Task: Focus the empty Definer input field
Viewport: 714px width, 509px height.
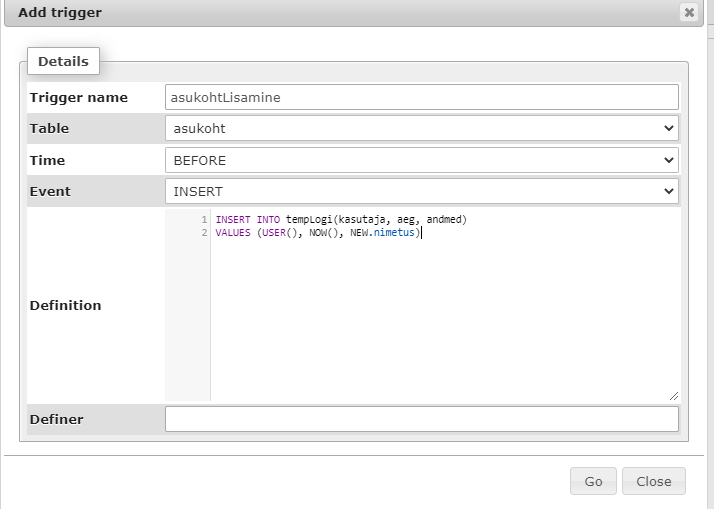Action: click(x=421, y=419)
